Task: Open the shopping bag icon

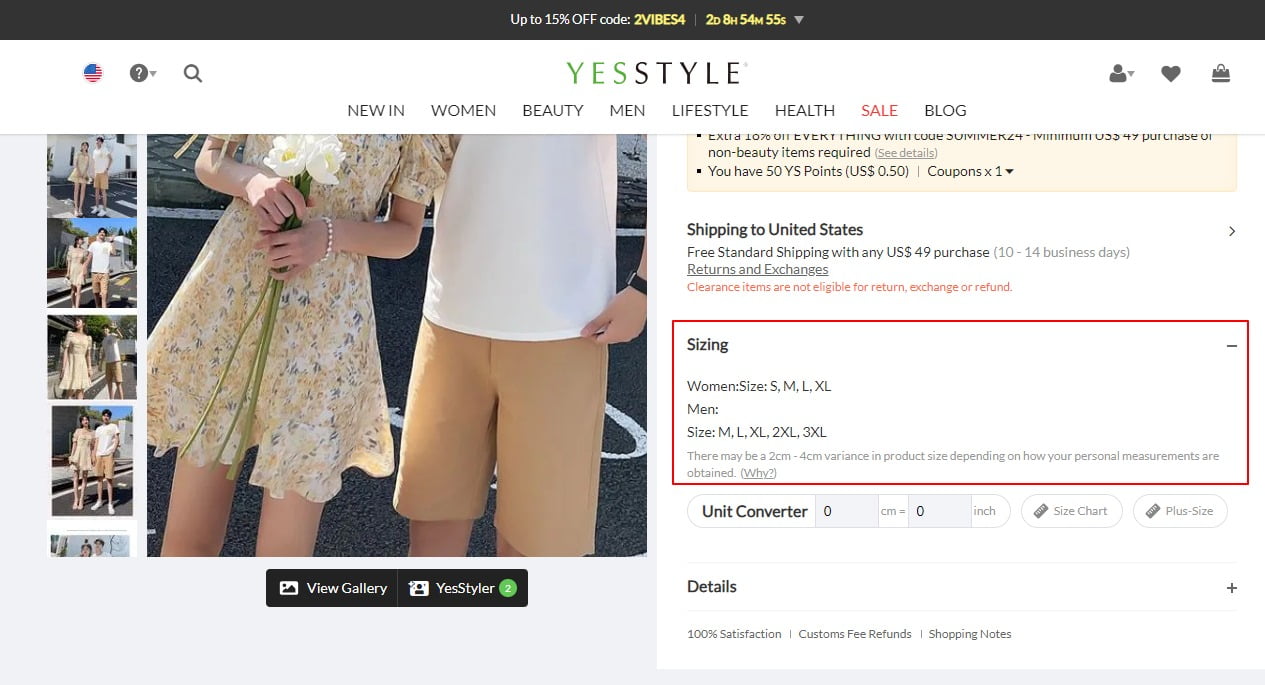Action: [1220, 73]
